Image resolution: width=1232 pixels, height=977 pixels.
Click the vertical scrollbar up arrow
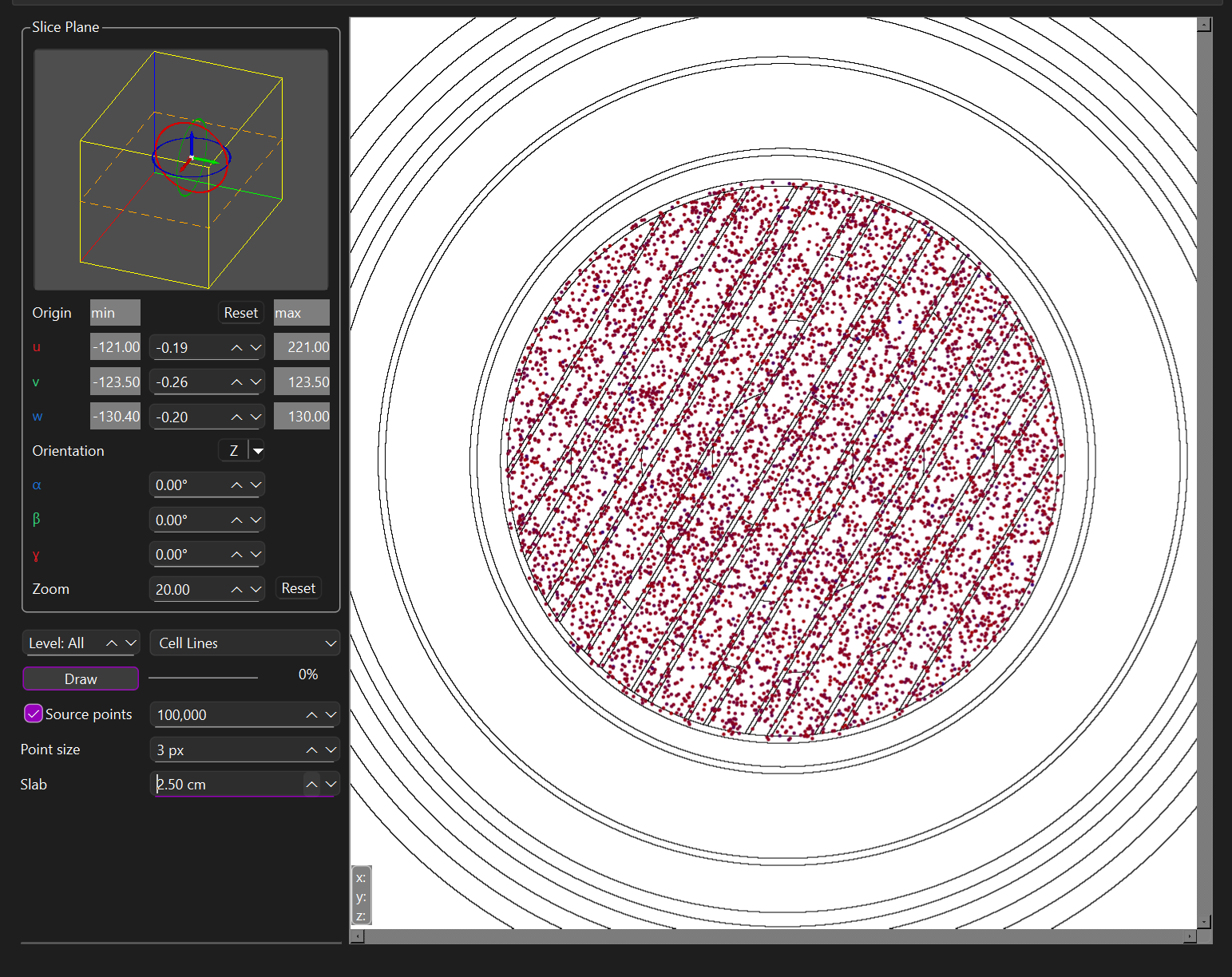(1205, 24)
